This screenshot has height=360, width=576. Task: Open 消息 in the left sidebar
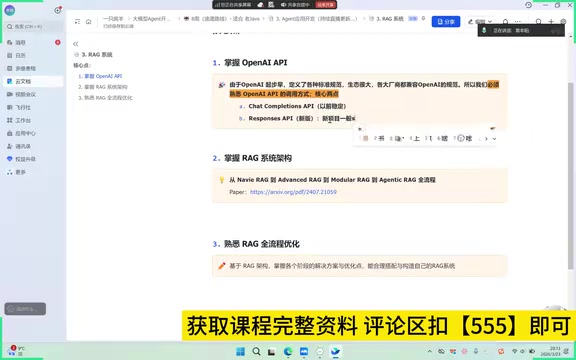point(33,43)
